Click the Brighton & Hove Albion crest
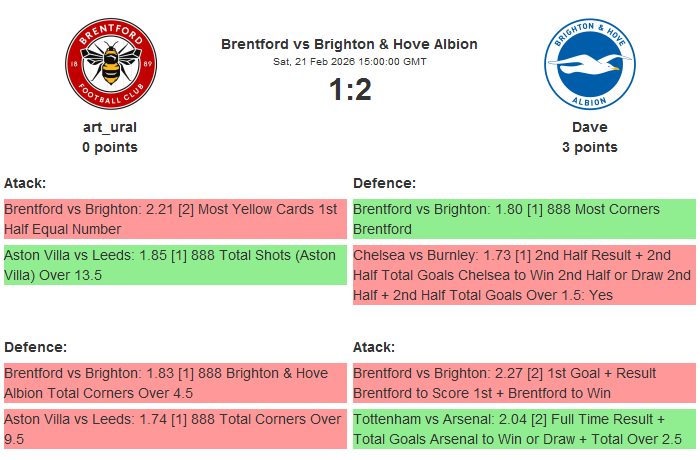Image resolution: width=700 pixels, height=460 pixels. [589, 65]
